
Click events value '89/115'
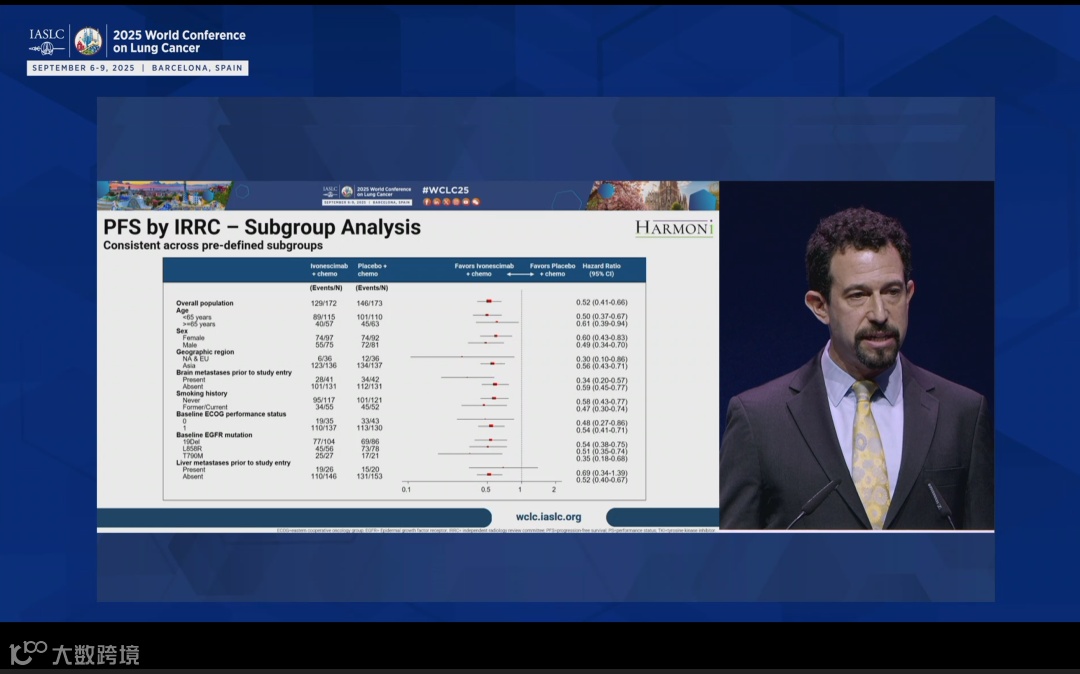point(324,317)
